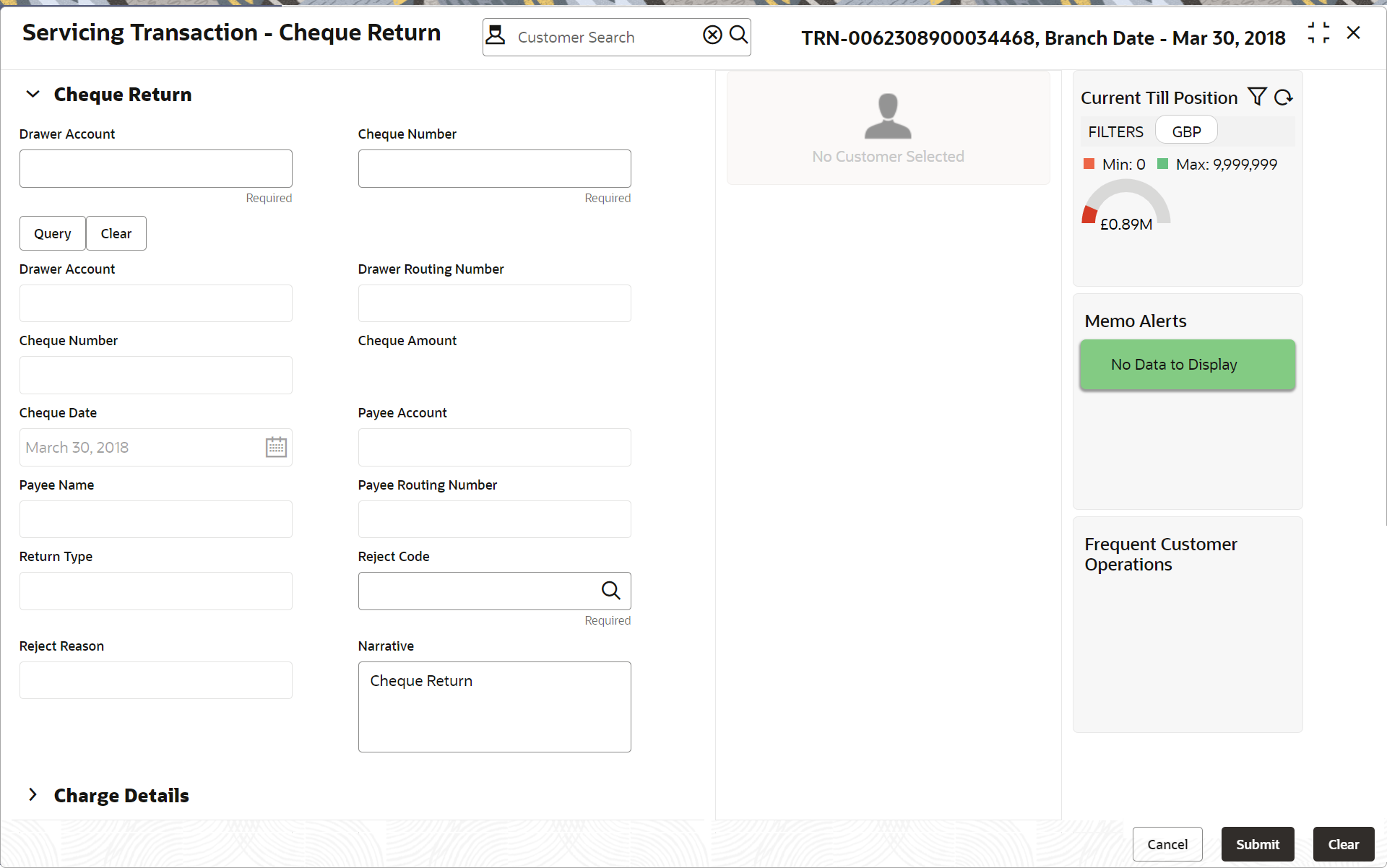1387x868 pixels.
Task: Open the Till Position filter funnel icon
Action: (1257, 97)
